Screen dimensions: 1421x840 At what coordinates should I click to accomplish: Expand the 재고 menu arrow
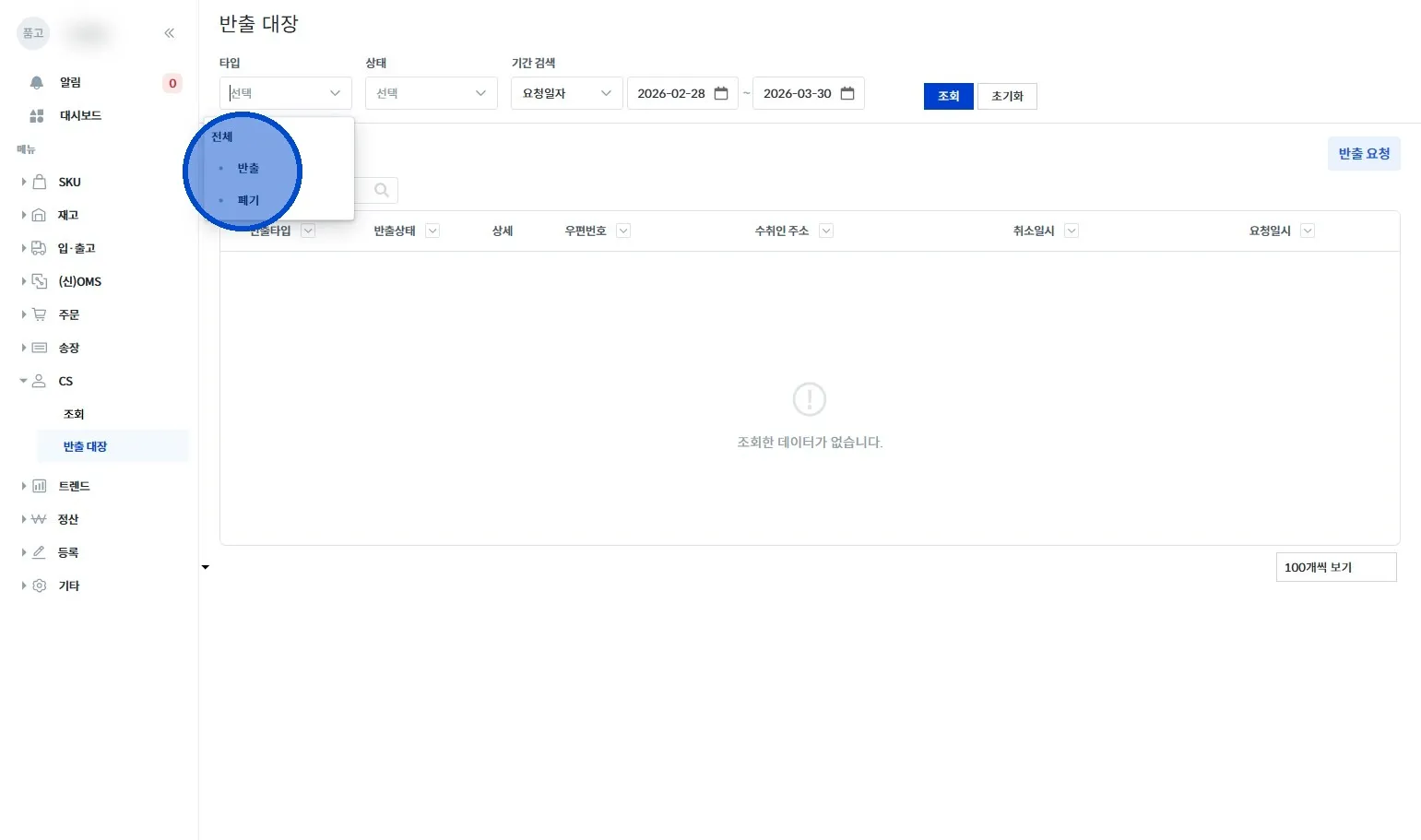coord(23,215)
